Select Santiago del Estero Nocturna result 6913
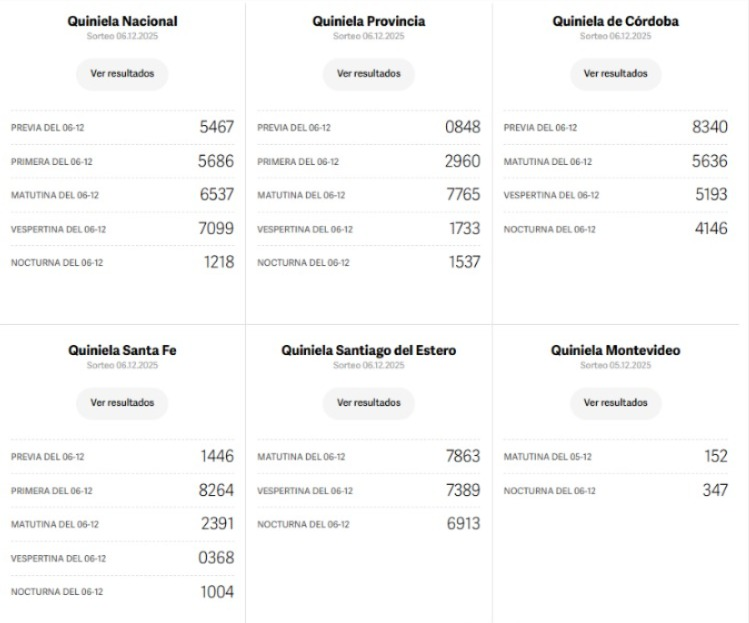The width and height of the screenshot is (749, 623). [463, 524]
